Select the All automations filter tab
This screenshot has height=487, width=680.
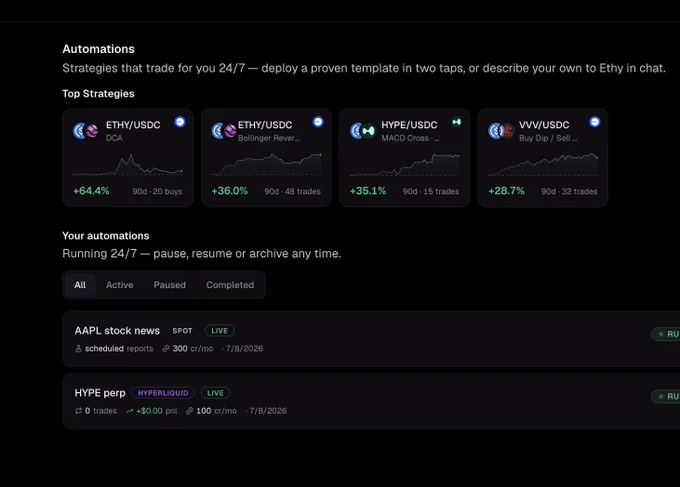80,285
